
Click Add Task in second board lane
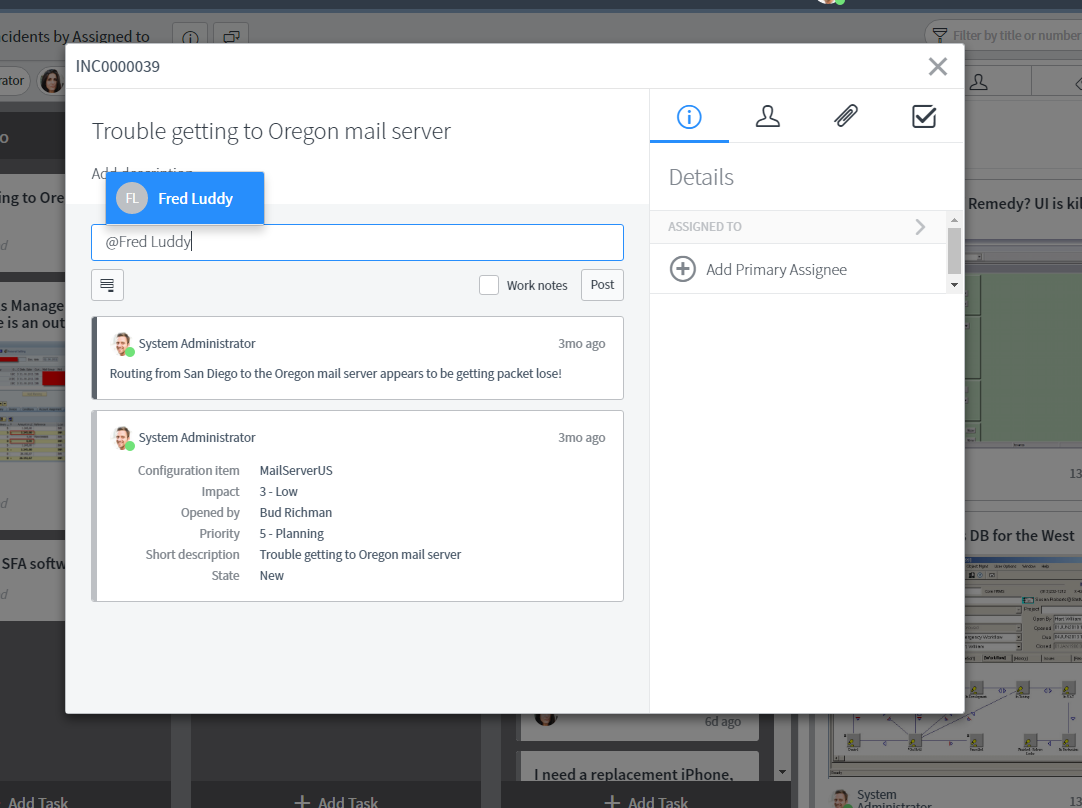(336, 802)
